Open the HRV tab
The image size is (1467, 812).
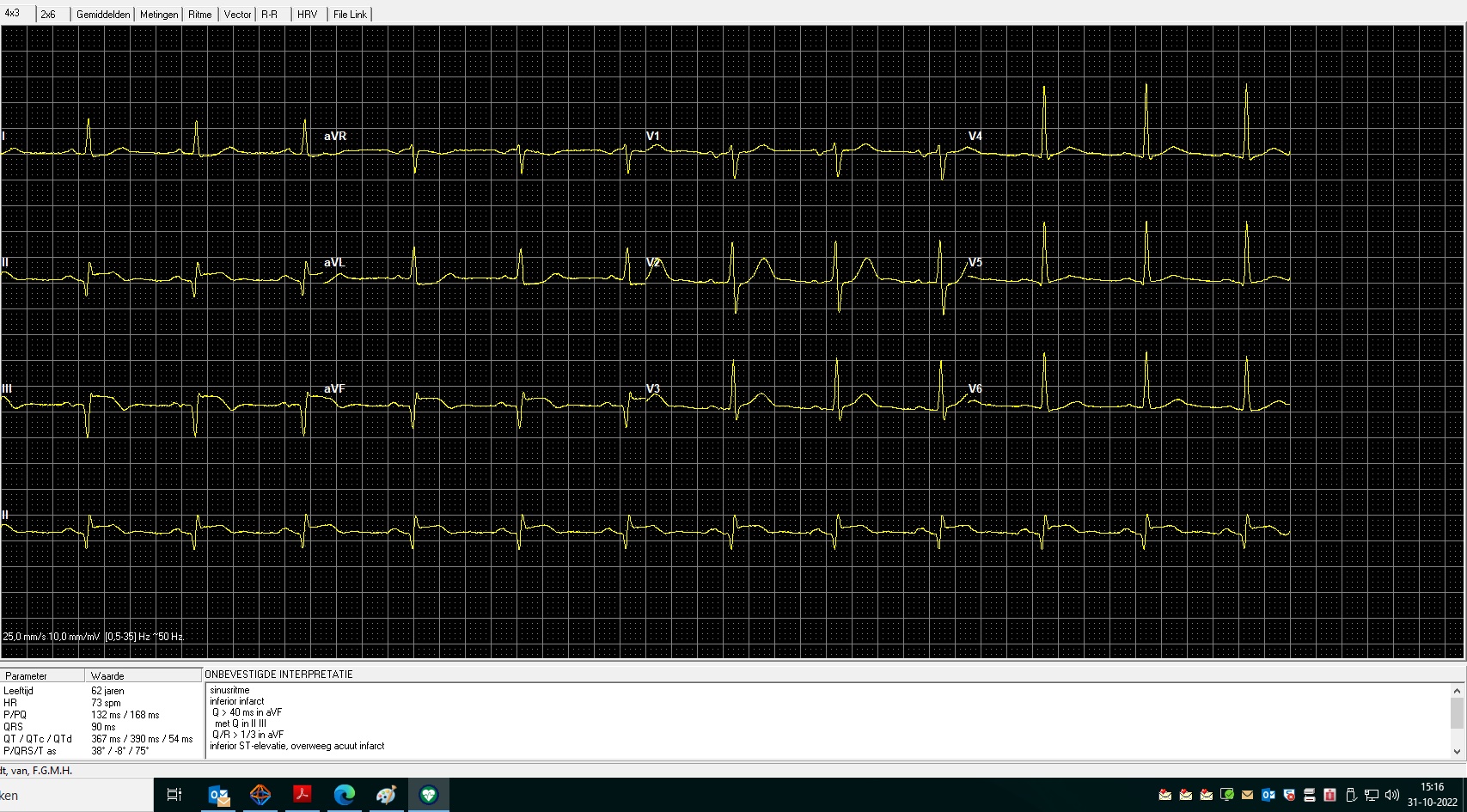click(x=307, y=15)
